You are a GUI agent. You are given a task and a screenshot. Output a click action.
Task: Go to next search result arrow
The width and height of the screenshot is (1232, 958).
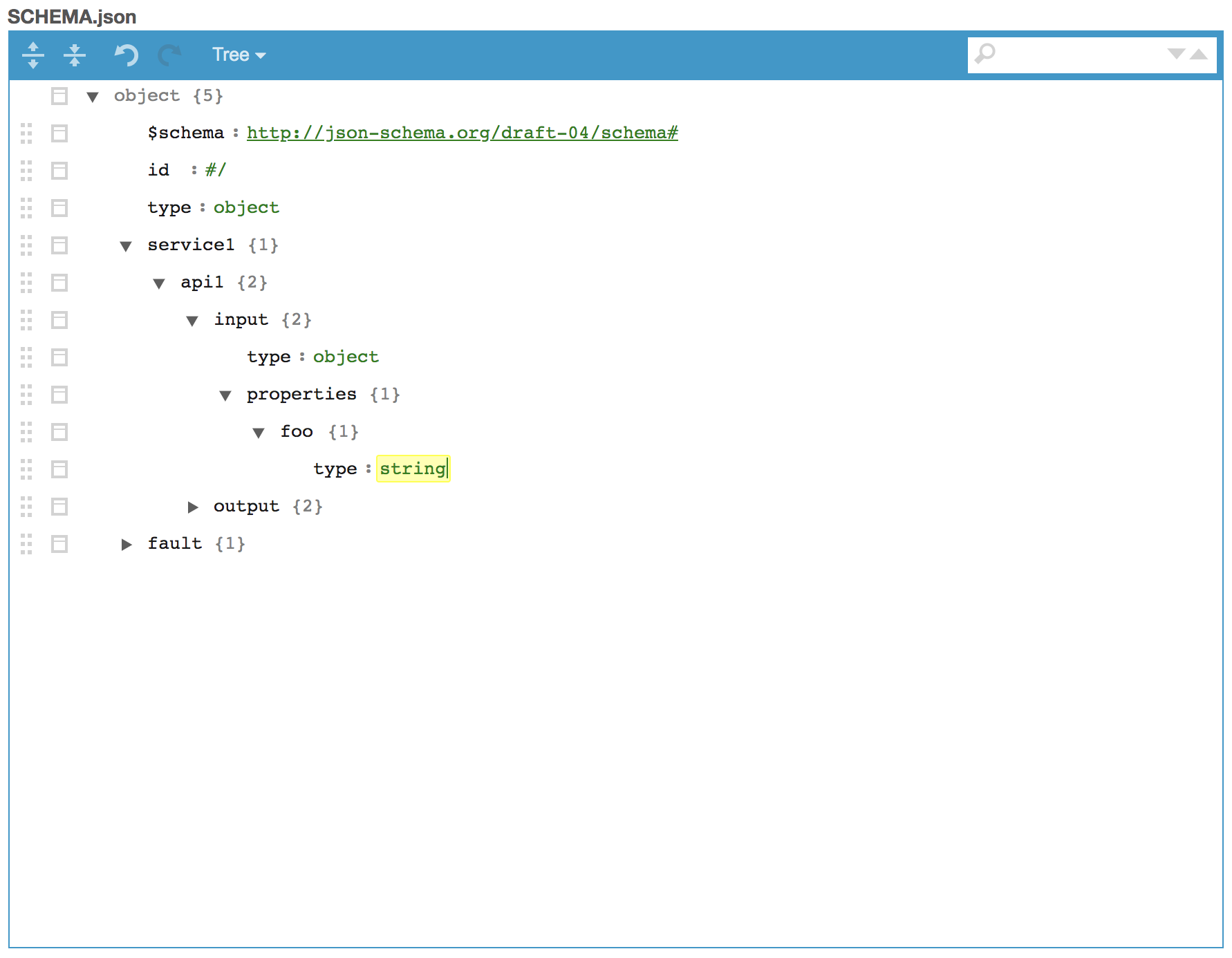click(1176, 54)
